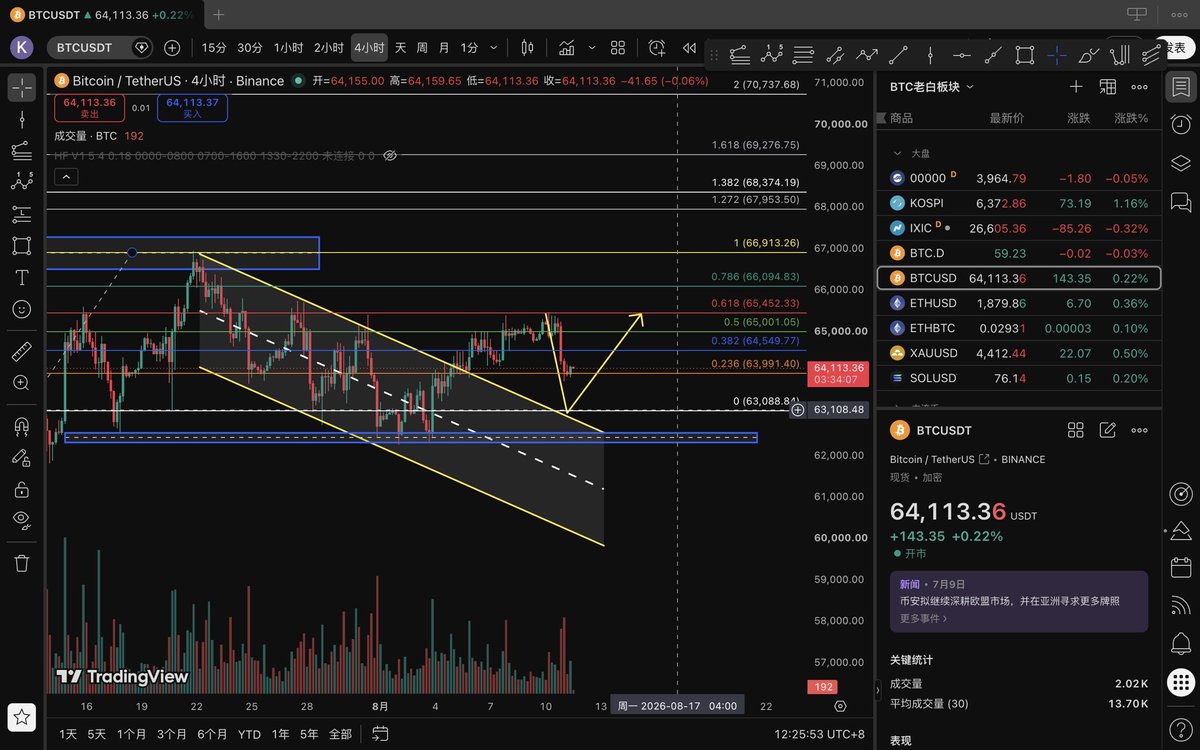Toggle the lock all drawings icon
1200x750 pixels.
22,489
